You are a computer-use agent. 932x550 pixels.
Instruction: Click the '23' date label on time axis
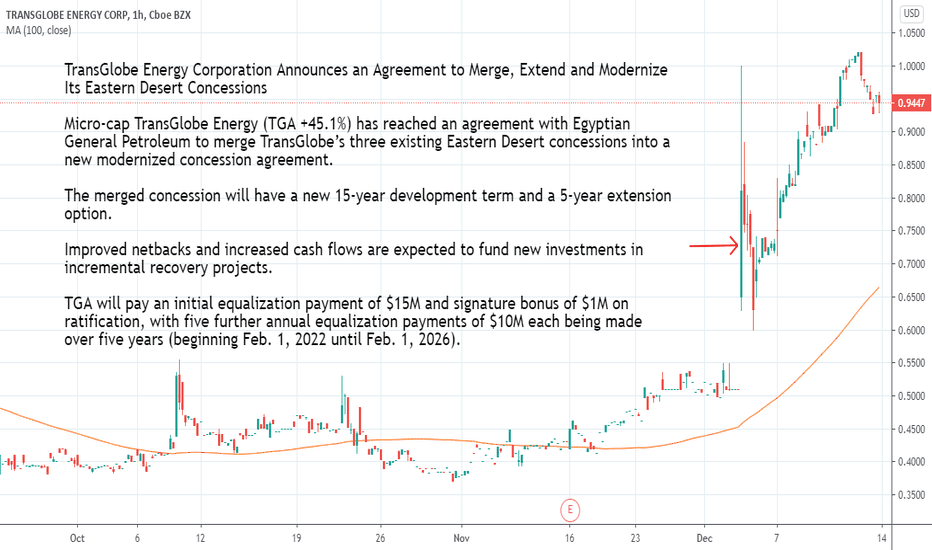click(635, 538)
